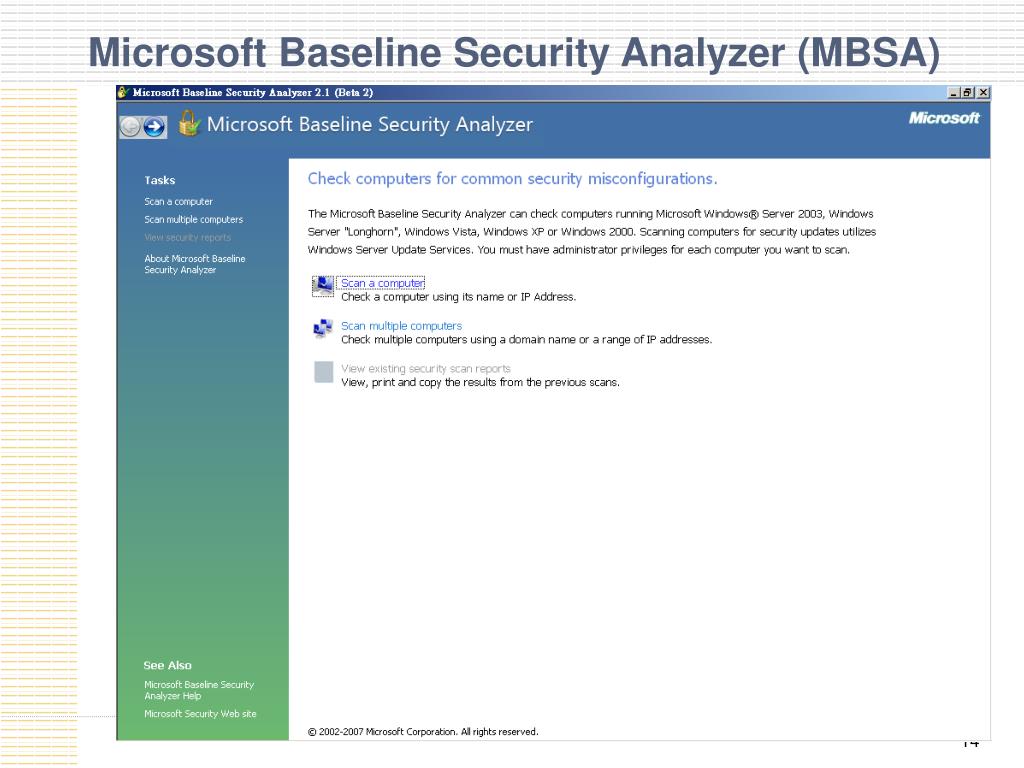
Task: Select the Scan multiple computers main link
Action: [401, 326]
